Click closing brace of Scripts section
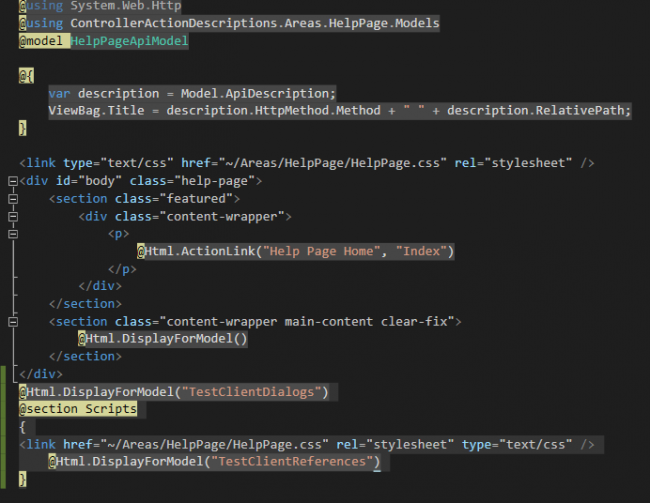The height and width of the screenshot is (503, 650). click(x=23, y=479)
